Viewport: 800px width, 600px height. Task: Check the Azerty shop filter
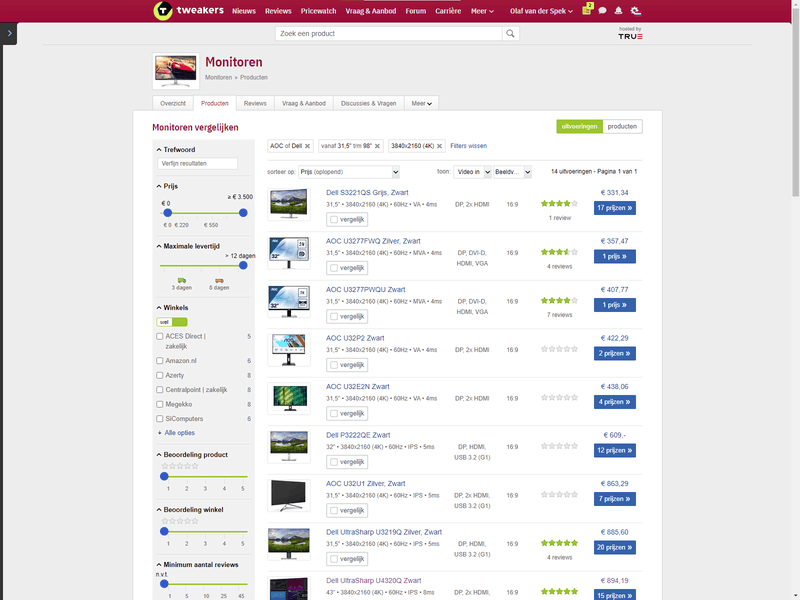tap(160, 376)
